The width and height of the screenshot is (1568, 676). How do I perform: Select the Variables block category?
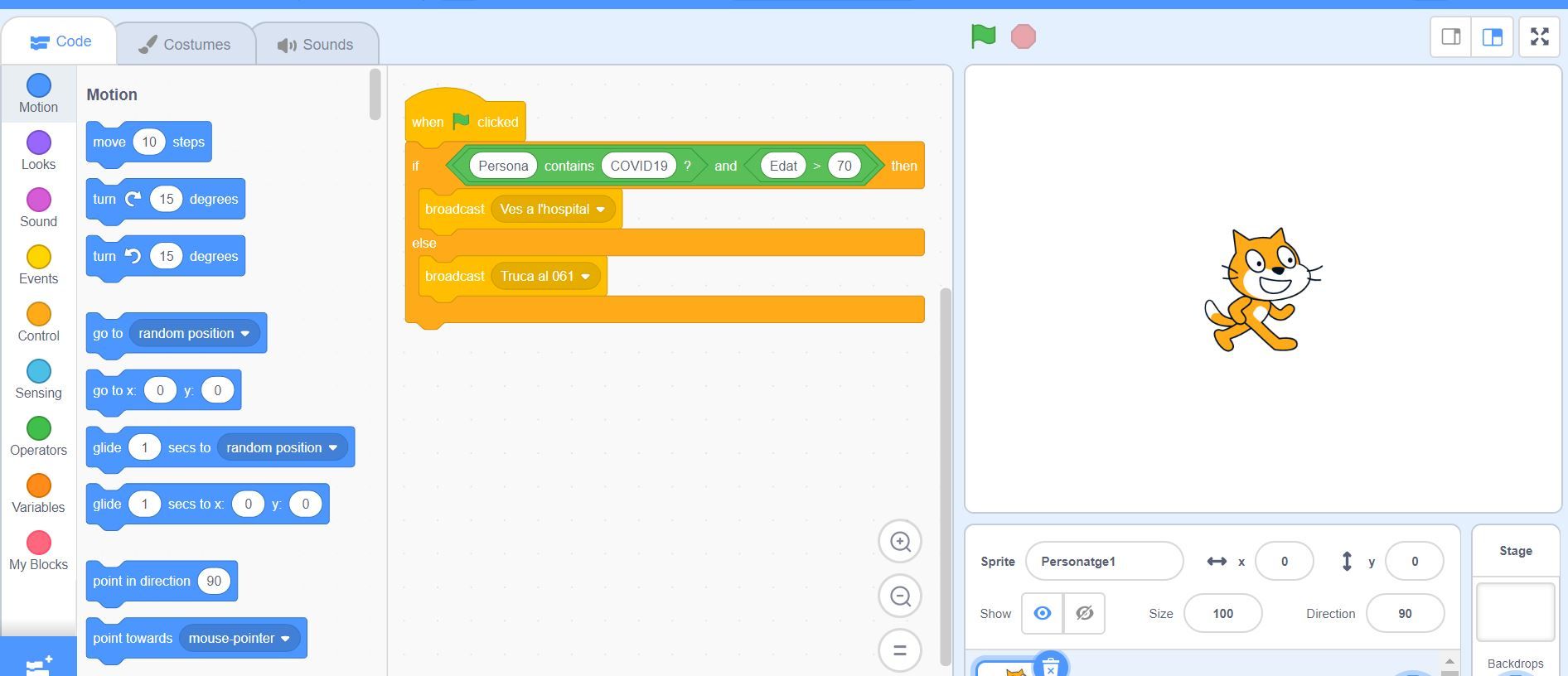(x=38, y=494)
